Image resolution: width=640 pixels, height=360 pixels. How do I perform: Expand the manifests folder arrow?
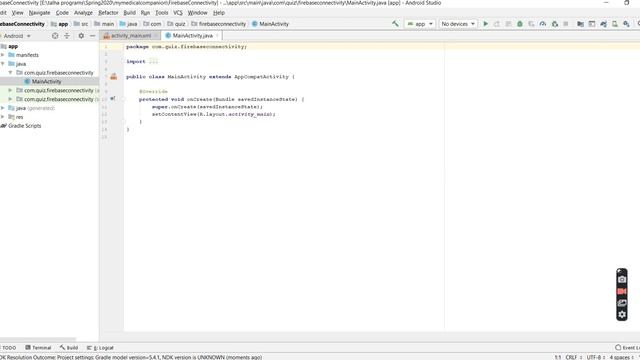(3, 55)
